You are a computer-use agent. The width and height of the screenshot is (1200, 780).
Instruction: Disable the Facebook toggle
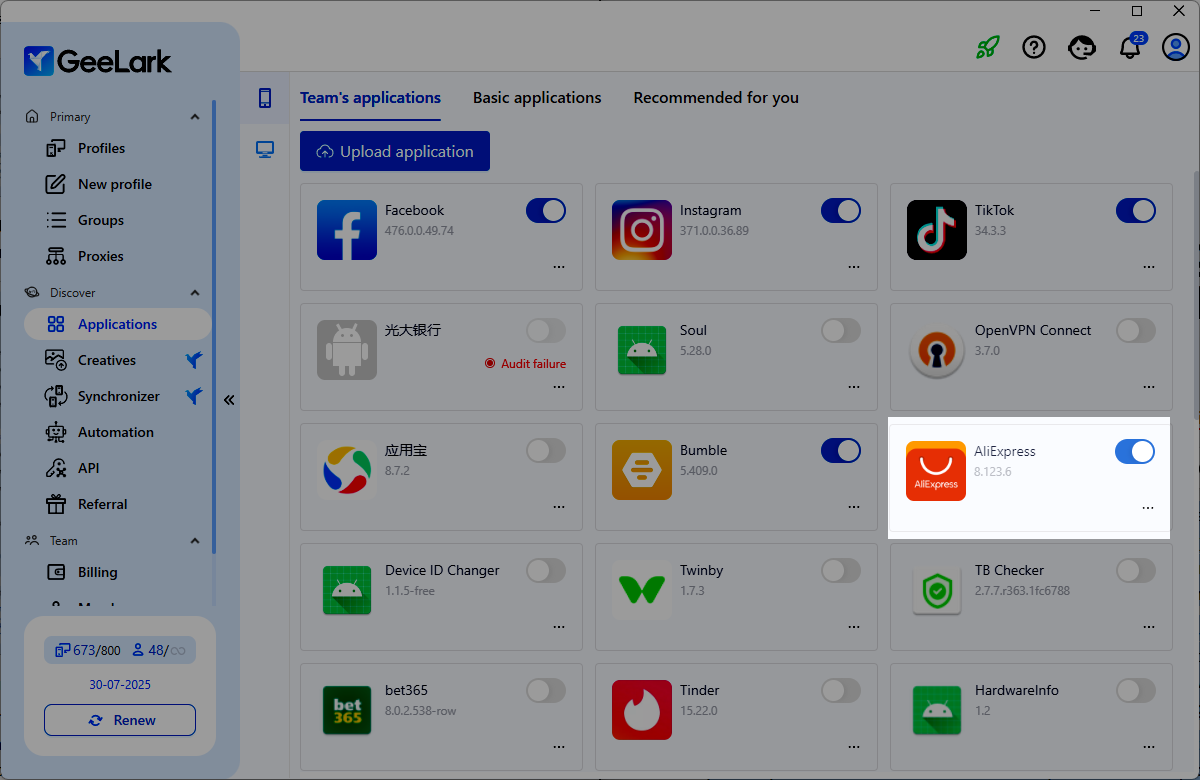[546, 210]
